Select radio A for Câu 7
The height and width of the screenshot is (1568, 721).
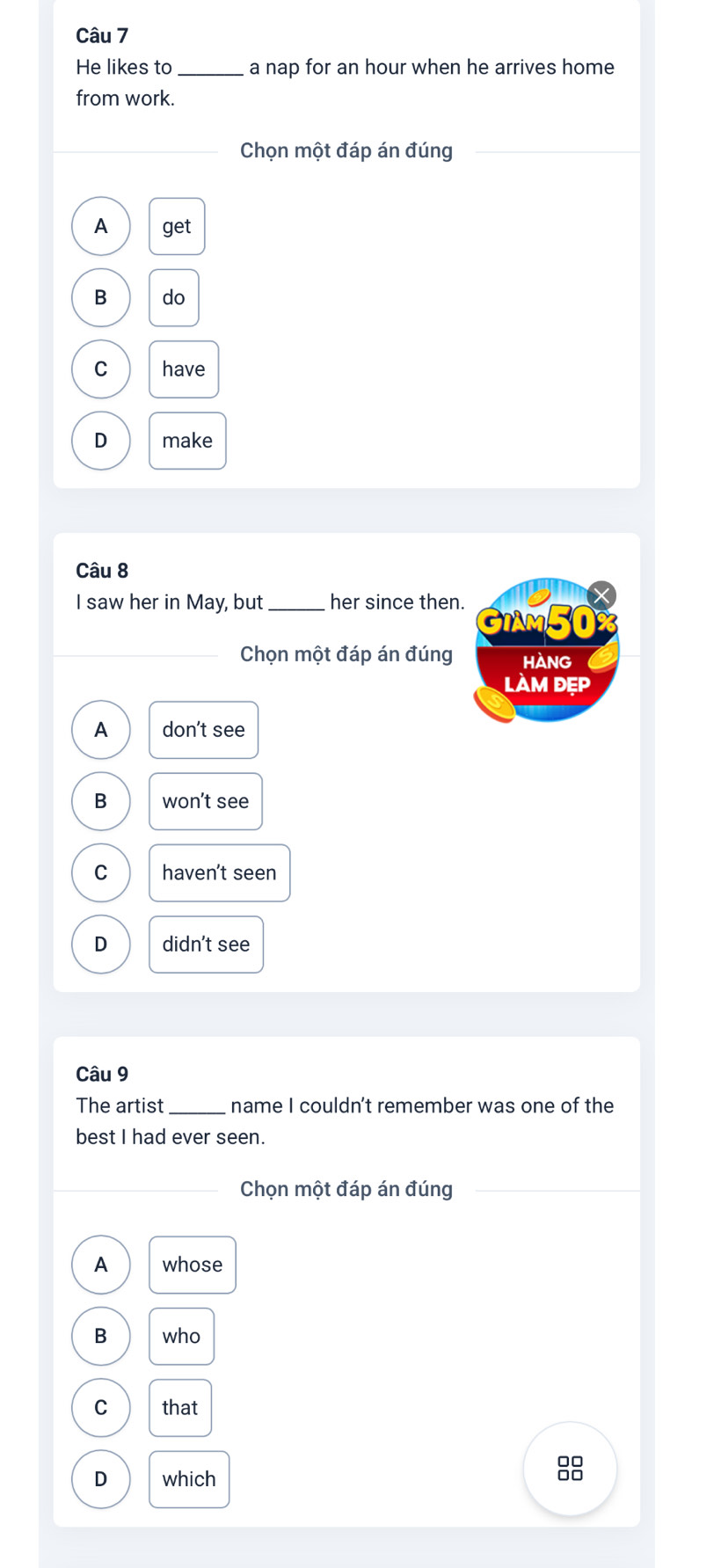(x=101, y=226)
